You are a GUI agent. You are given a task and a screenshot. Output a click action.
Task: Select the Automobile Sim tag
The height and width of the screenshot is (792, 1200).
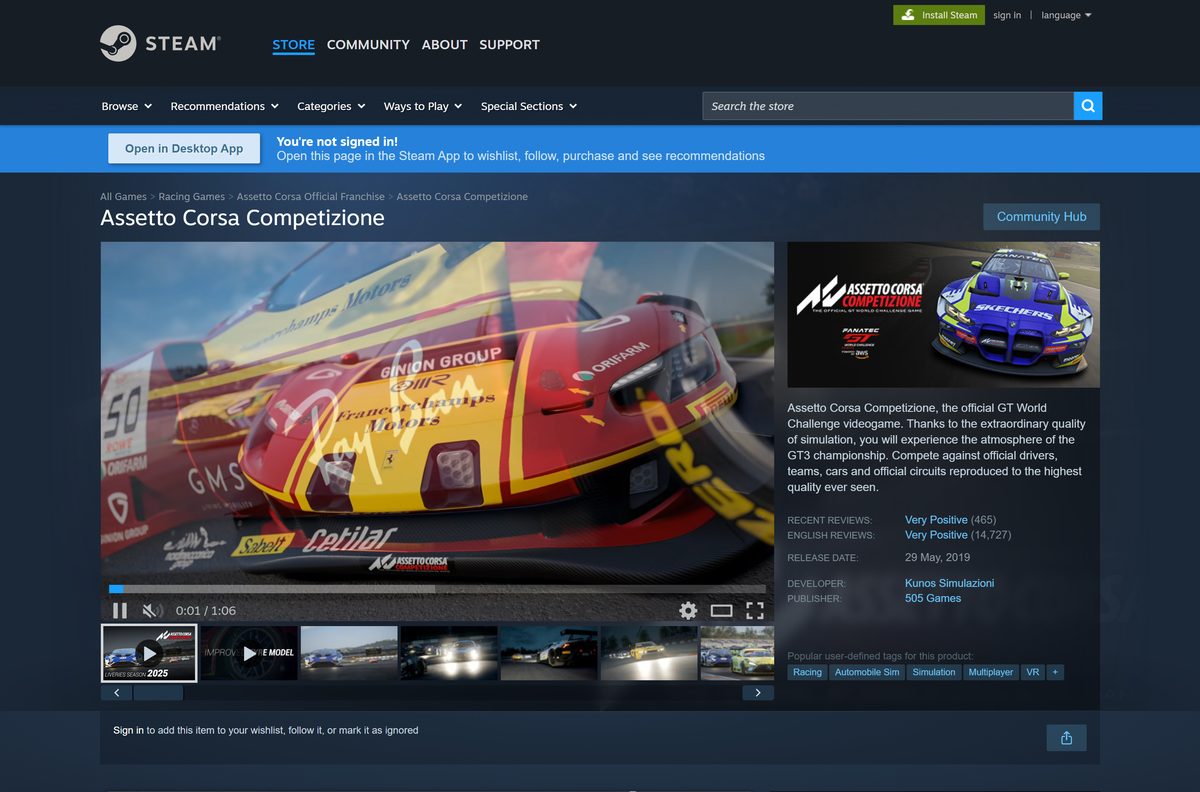click(867, 672)
